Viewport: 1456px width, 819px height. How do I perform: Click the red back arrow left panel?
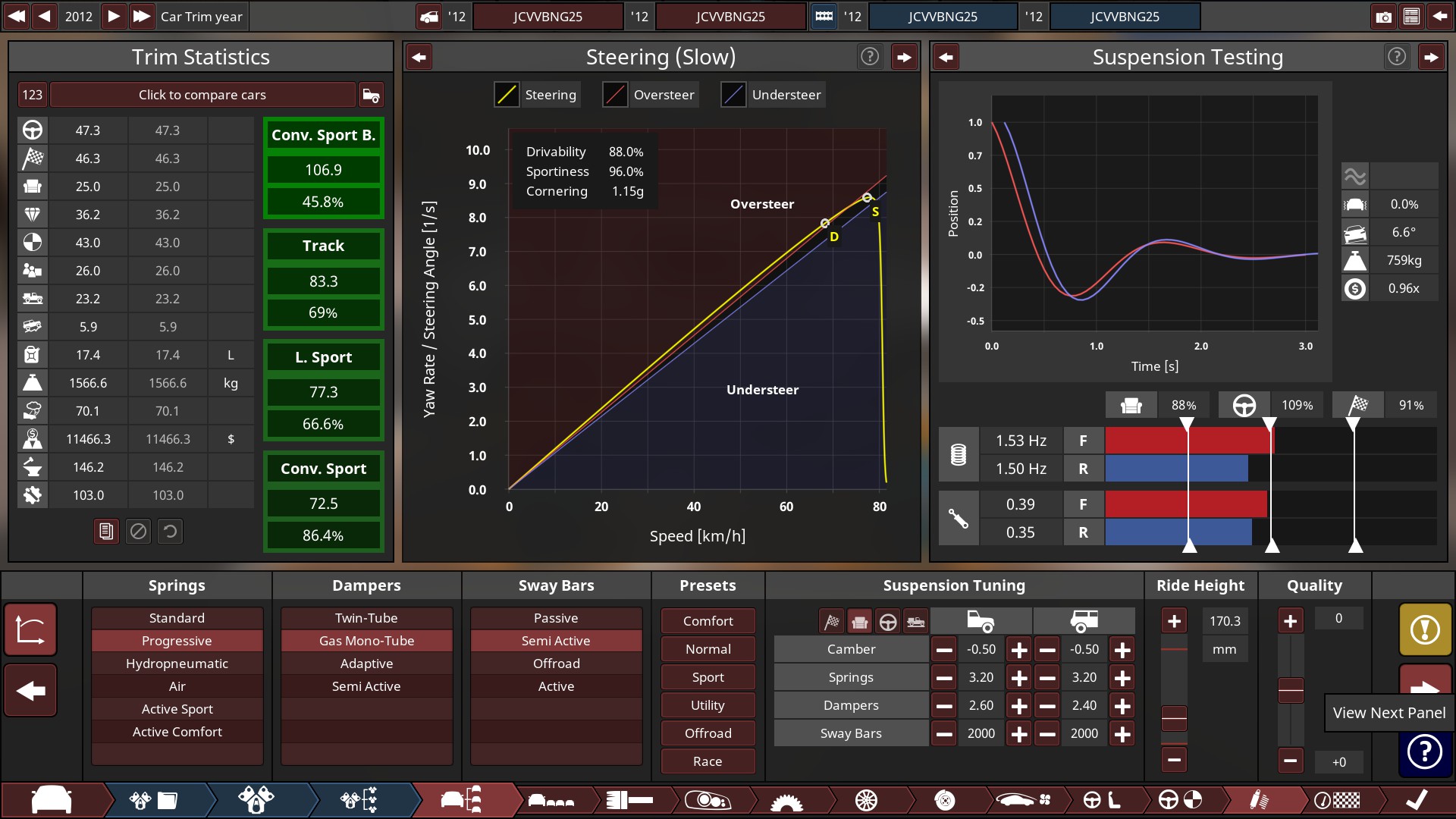[x=30, y=691]
